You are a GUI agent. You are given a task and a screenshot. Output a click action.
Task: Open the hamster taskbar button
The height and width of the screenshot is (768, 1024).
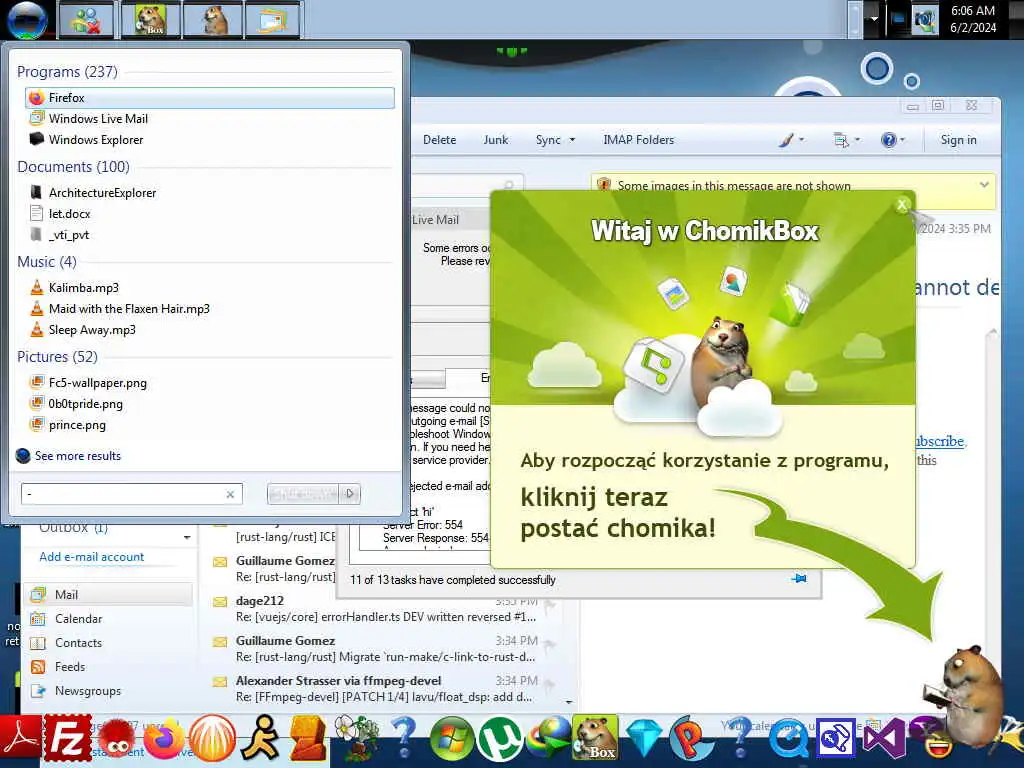[x=213, y=20]
